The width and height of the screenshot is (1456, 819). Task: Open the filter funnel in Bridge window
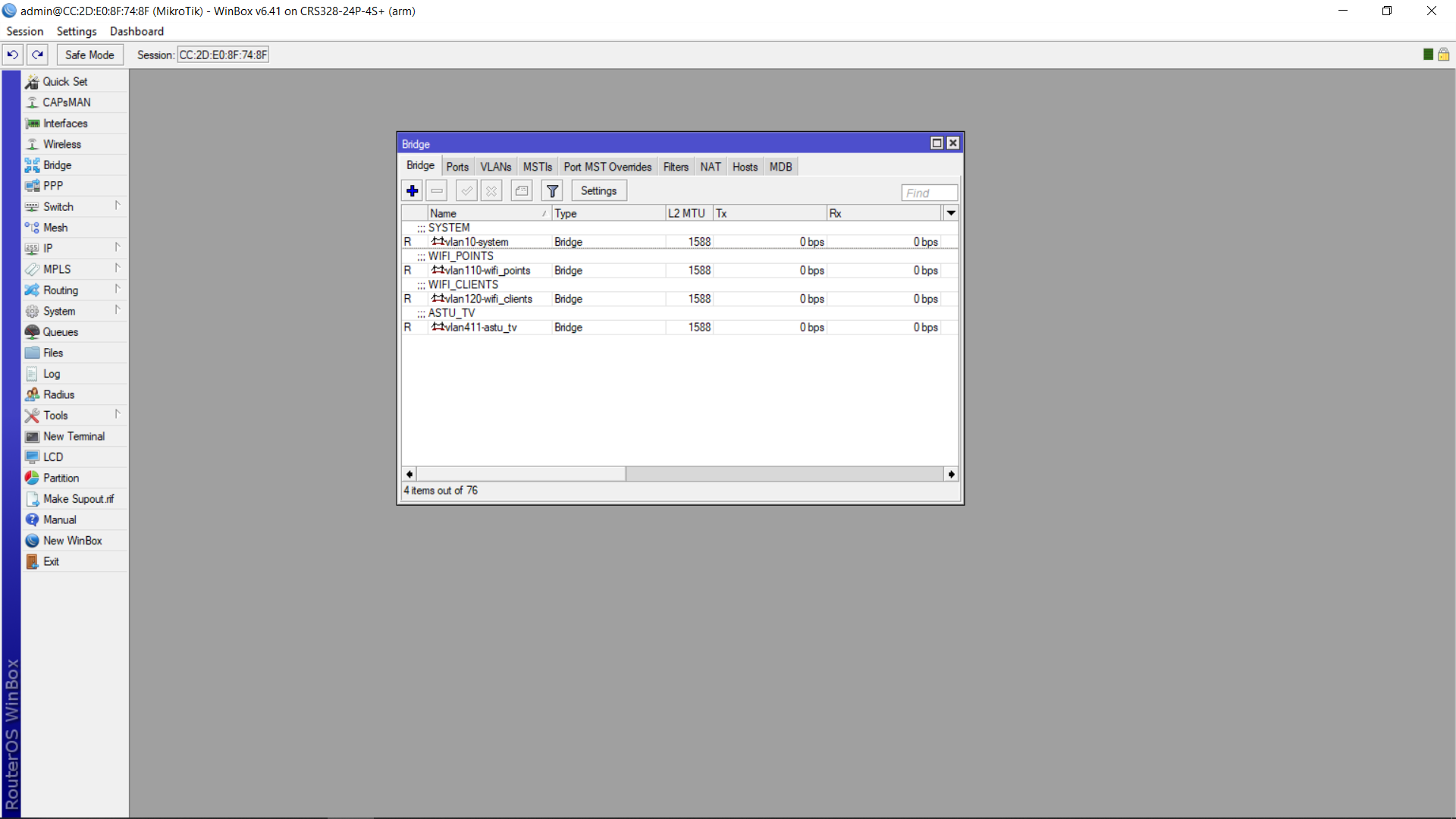click(x=553, y=191)
